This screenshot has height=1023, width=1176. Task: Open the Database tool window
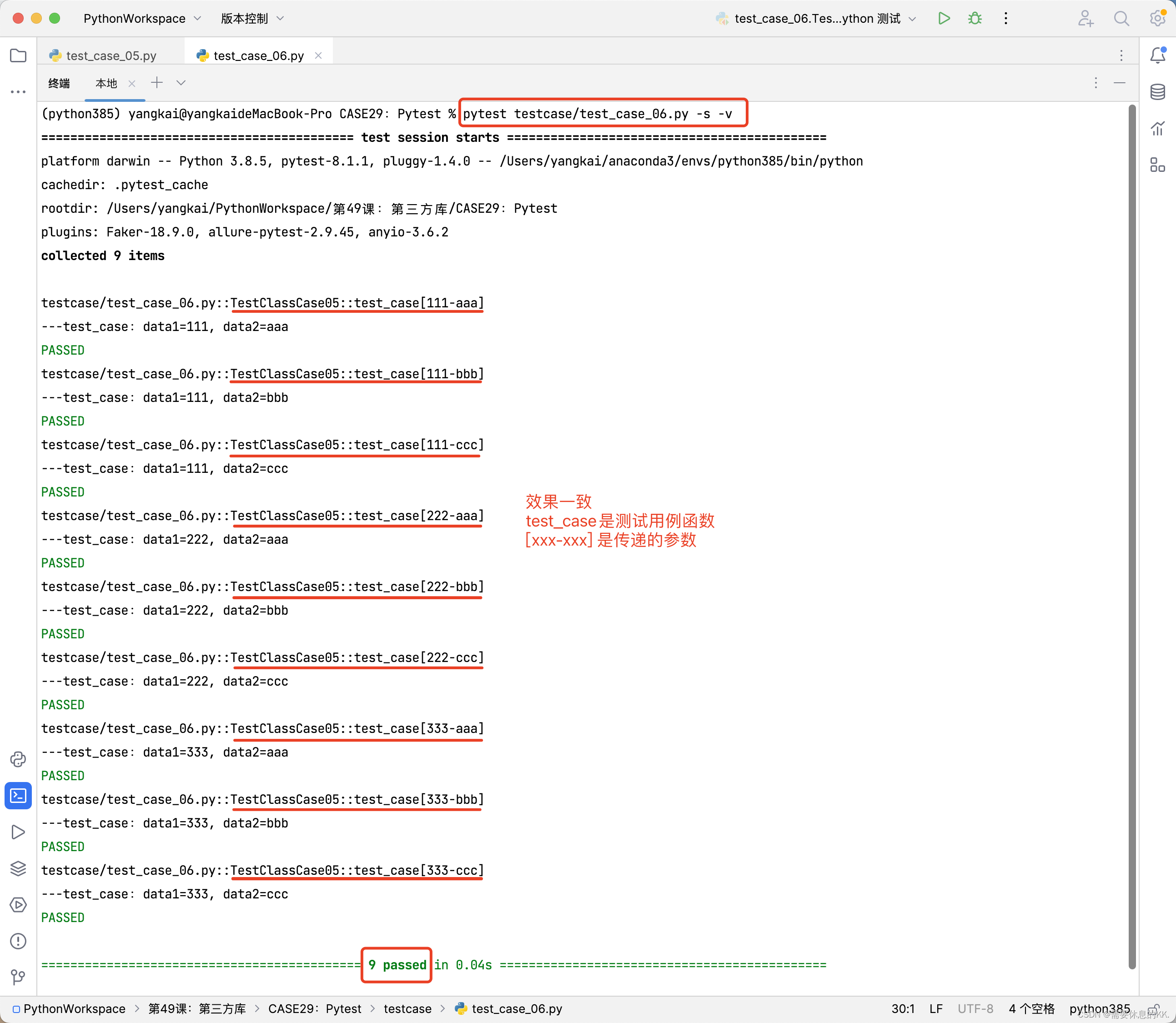[1158, 91]
